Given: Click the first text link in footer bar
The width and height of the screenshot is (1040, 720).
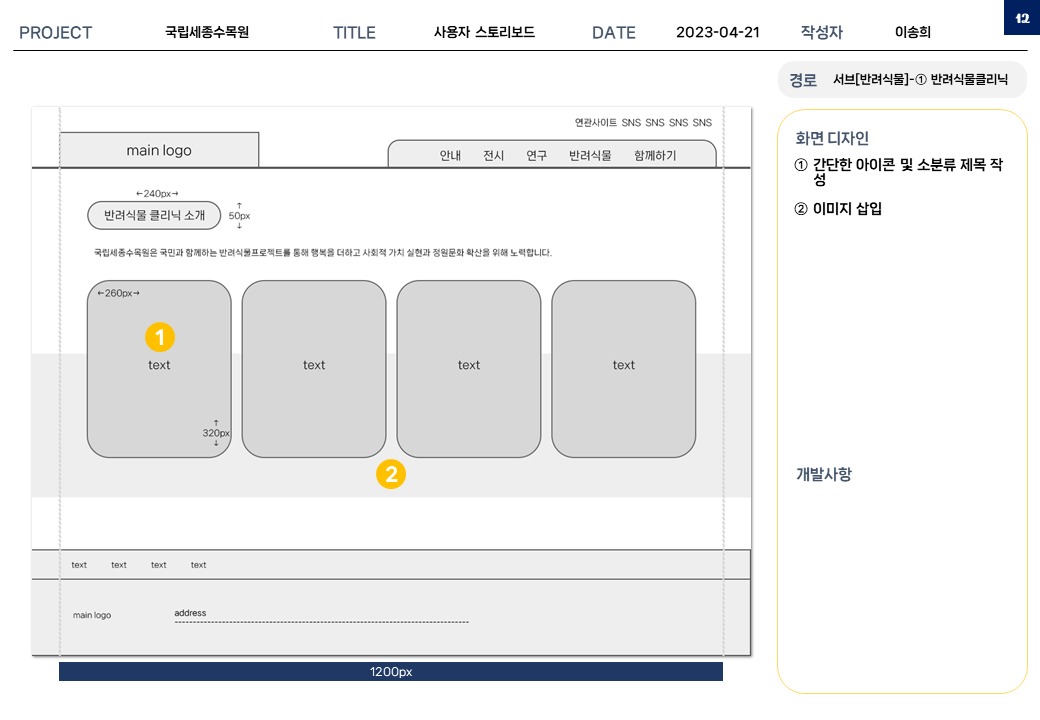Looking at the screenshot, I should (x=79, y=565).
